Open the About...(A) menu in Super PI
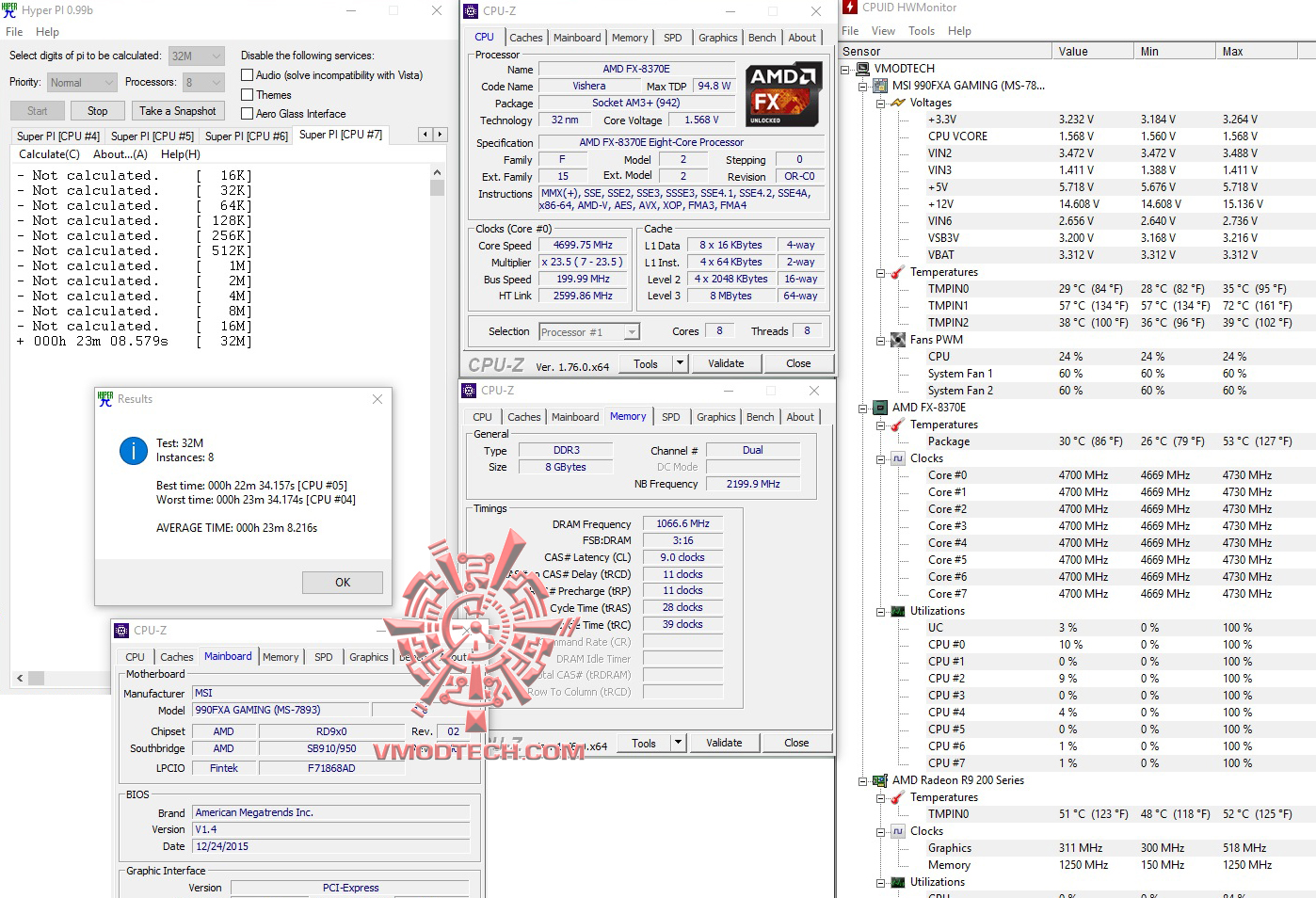This screenshot has height=898, width=1316. click(x=120, y=154)
